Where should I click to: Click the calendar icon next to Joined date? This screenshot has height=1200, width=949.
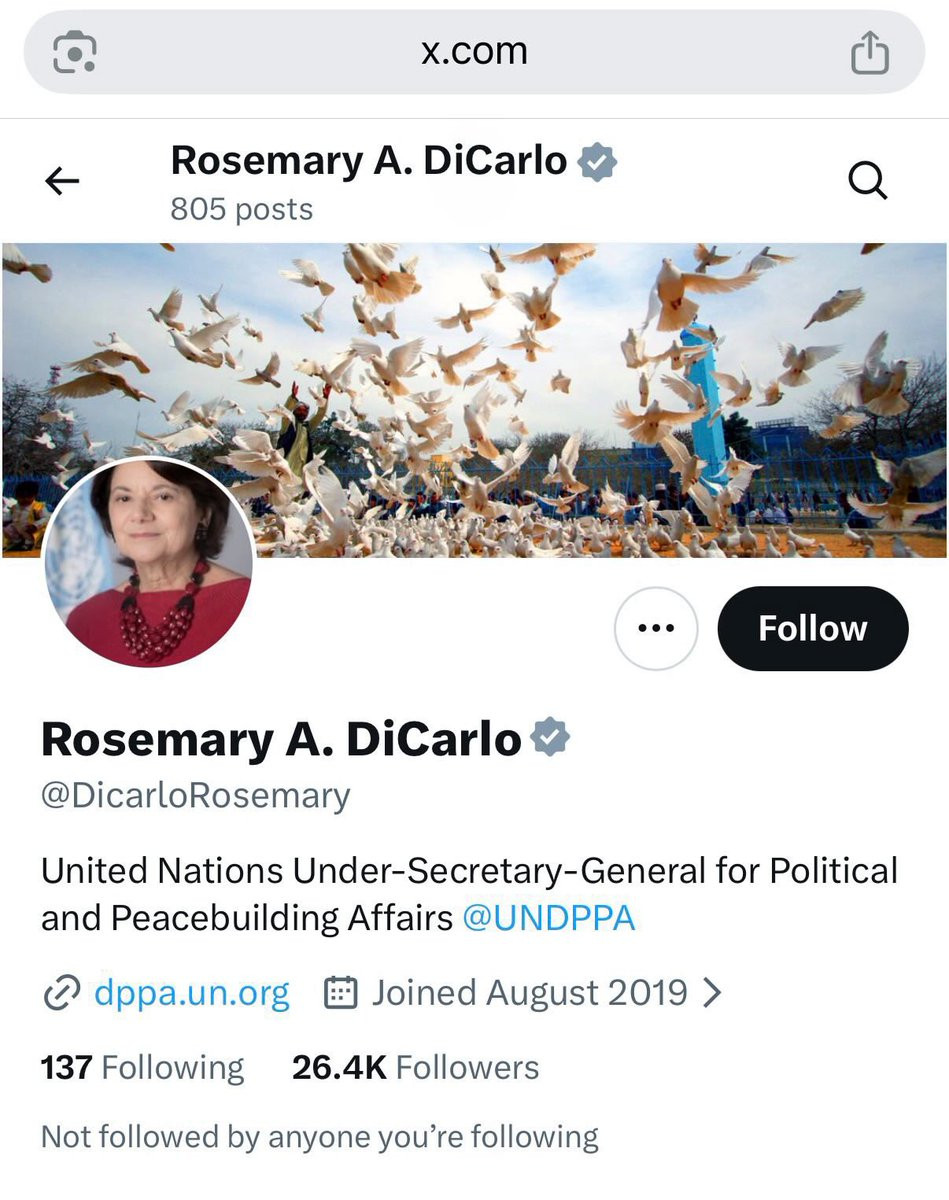coord(342,993)
